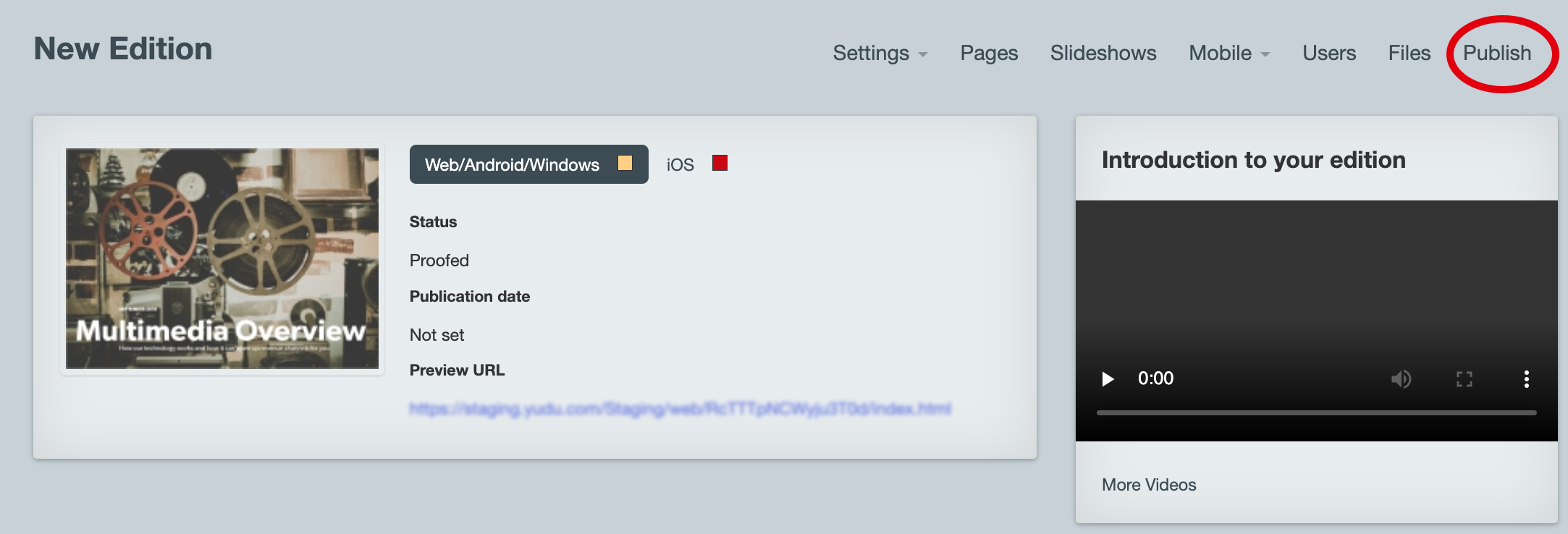Click the orange Web/Android/Windows status square
Screen dimensions: 1568x534
tap(625, 164)
